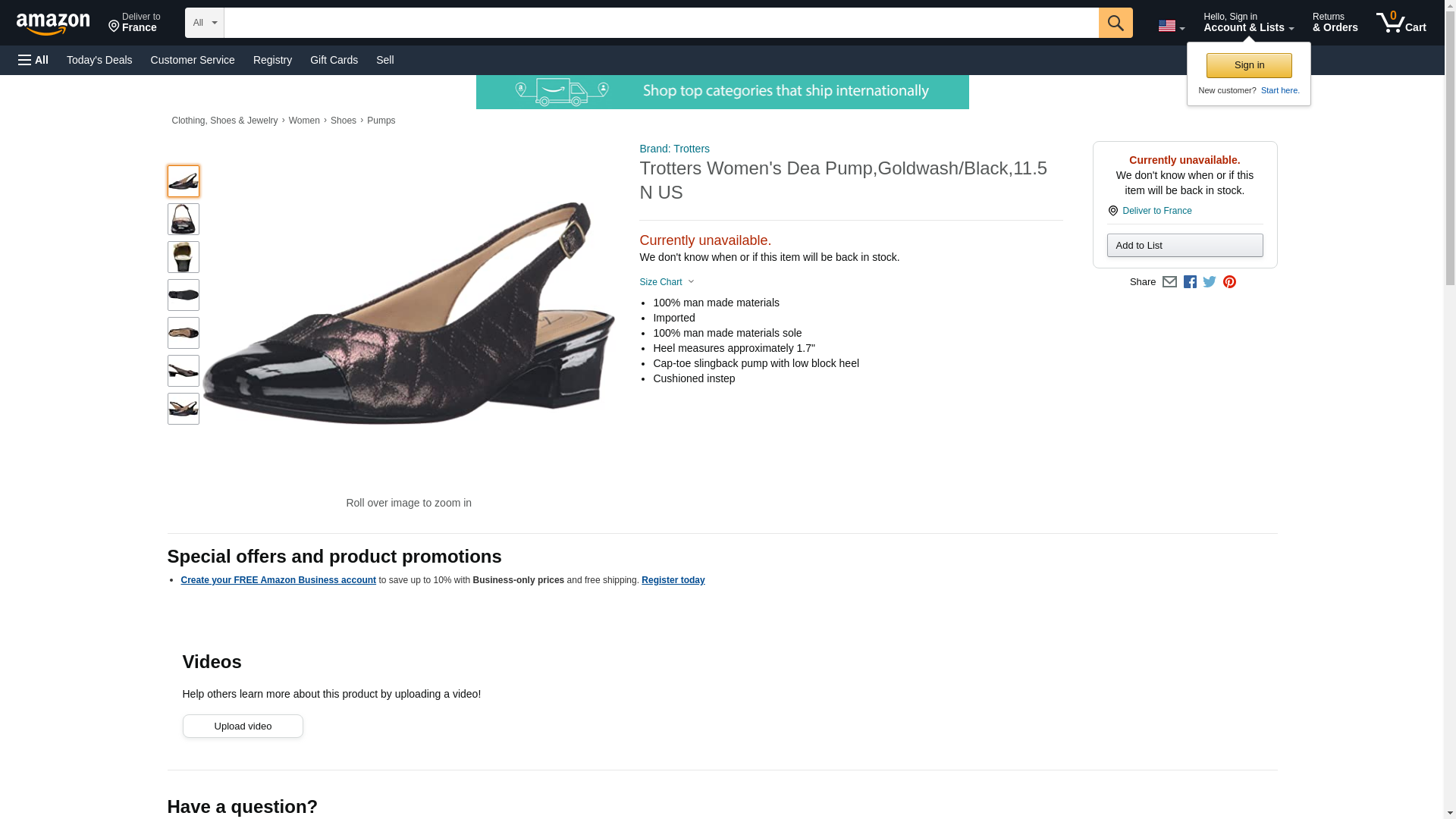This screenshot has width=1456, height=819.
Task: Share product on Pinterest icon
Action: tap(1229, 282)
